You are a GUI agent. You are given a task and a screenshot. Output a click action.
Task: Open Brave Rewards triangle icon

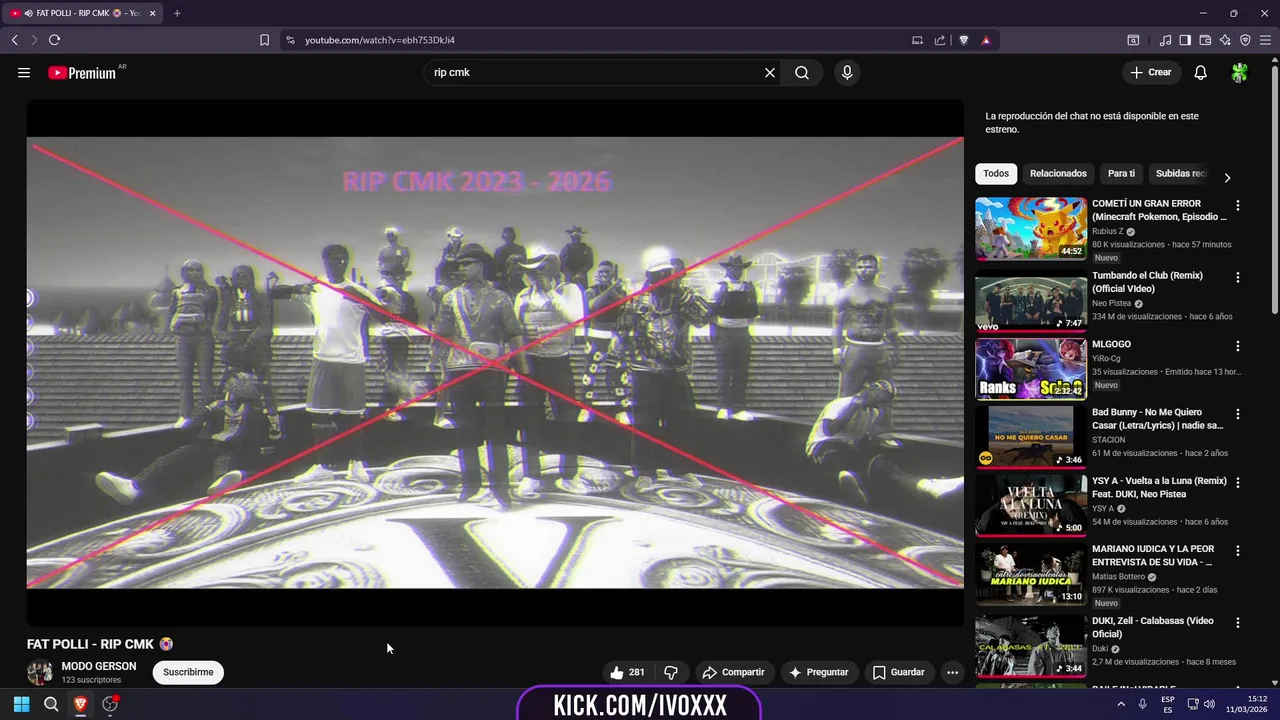pyautogui.click(x=986, y=40)
